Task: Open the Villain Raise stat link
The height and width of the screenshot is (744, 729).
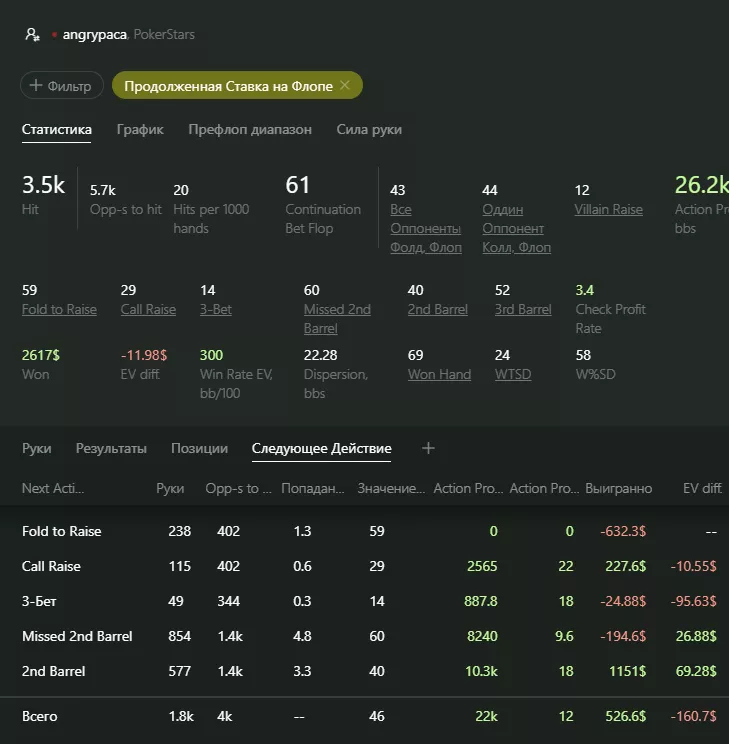Action: 608,209
